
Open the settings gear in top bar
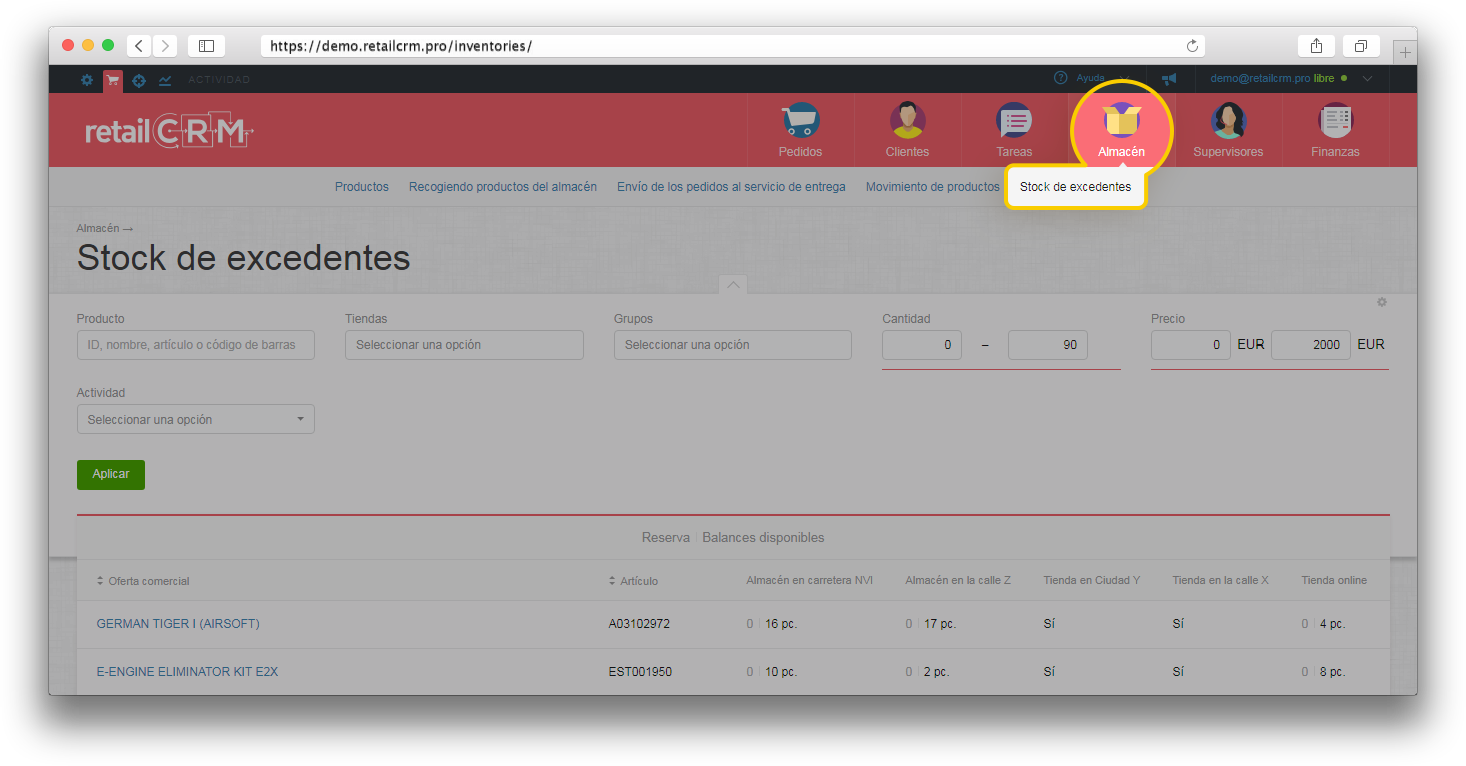(x=87, y=79)
